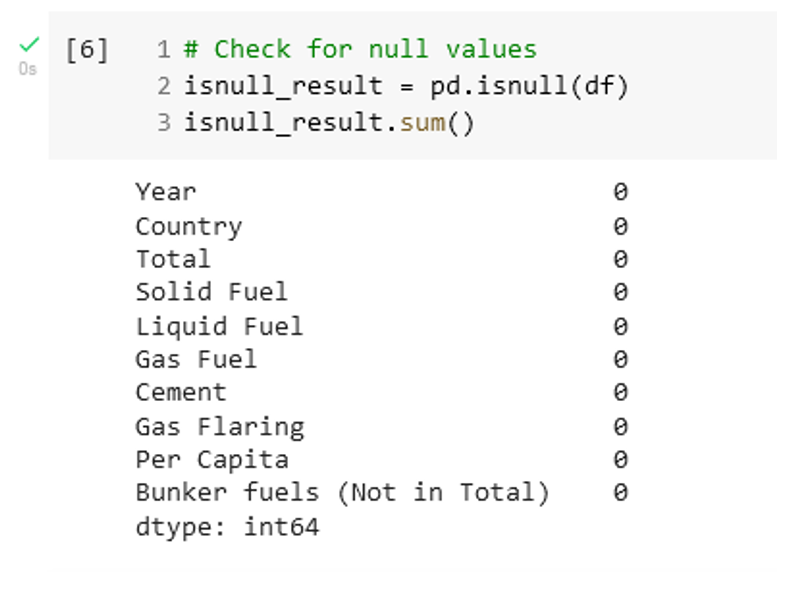Viewport: 804px width, 595px height.
Task: Click the 'Per Capita' output row label
Action: (x=211, y=460)
